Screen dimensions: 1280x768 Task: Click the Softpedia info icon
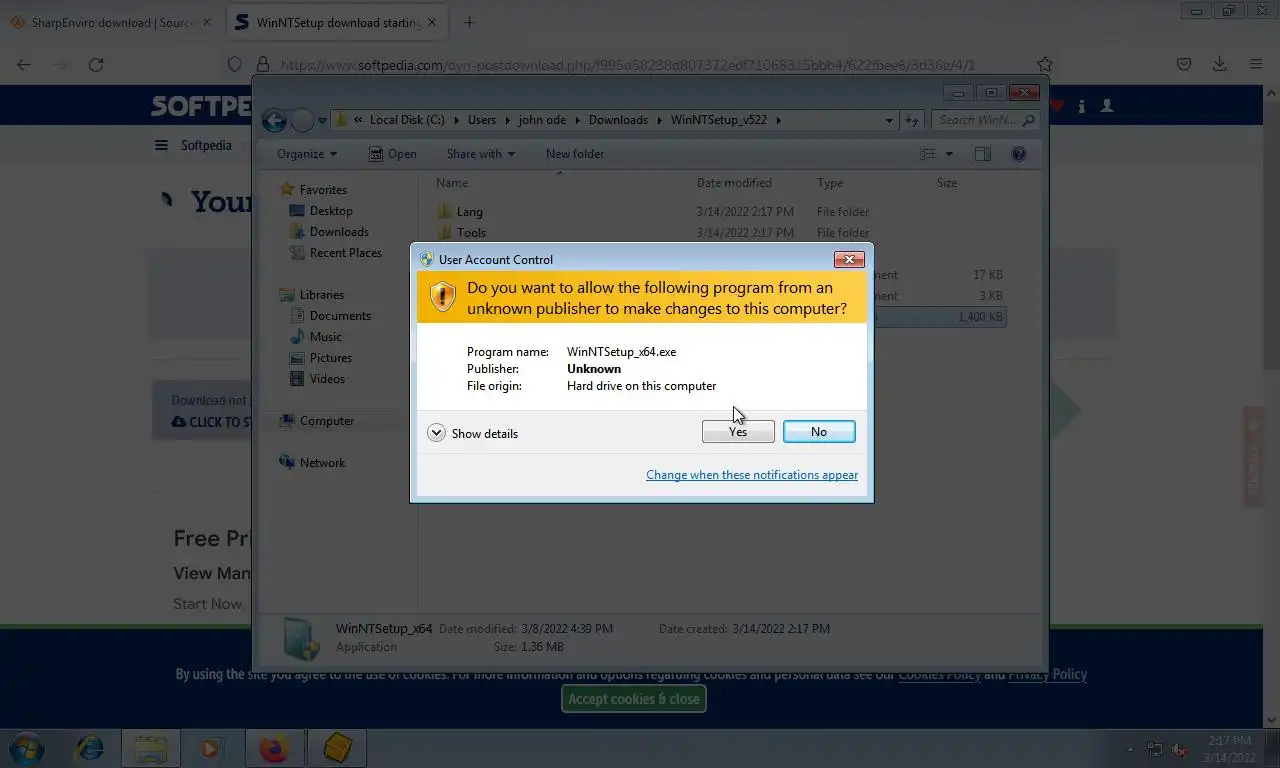(x=1081, y=105)
